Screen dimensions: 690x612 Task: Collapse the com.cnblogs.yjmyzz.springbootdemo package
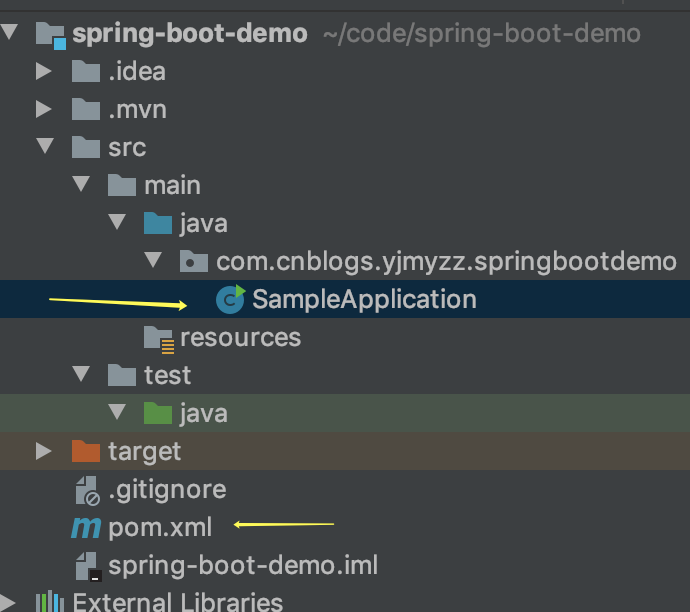153,260
